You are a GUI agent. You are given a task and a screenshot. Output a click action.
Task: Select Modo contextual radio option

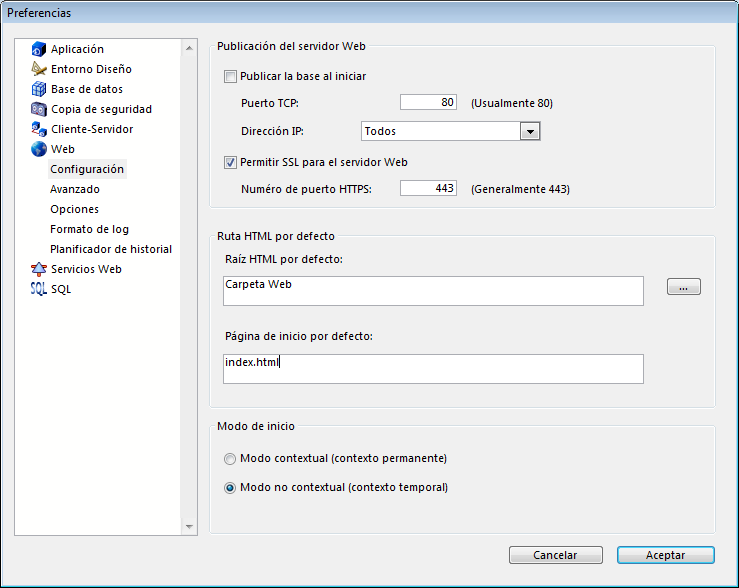[231, 459]
